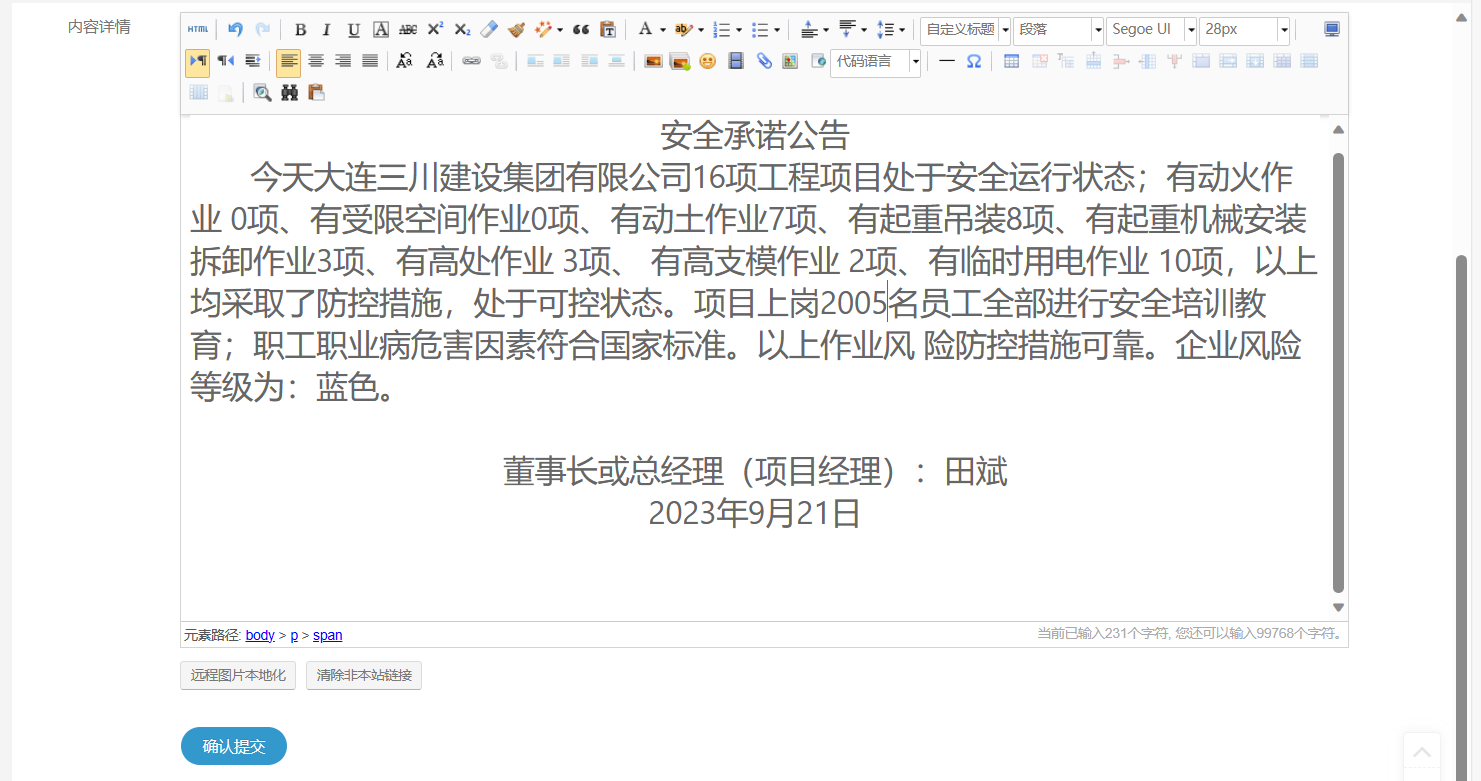The height and width of the screenshot is (781, 1481).
Task: Expand the line height options arrow
Action: pos(902,30)
